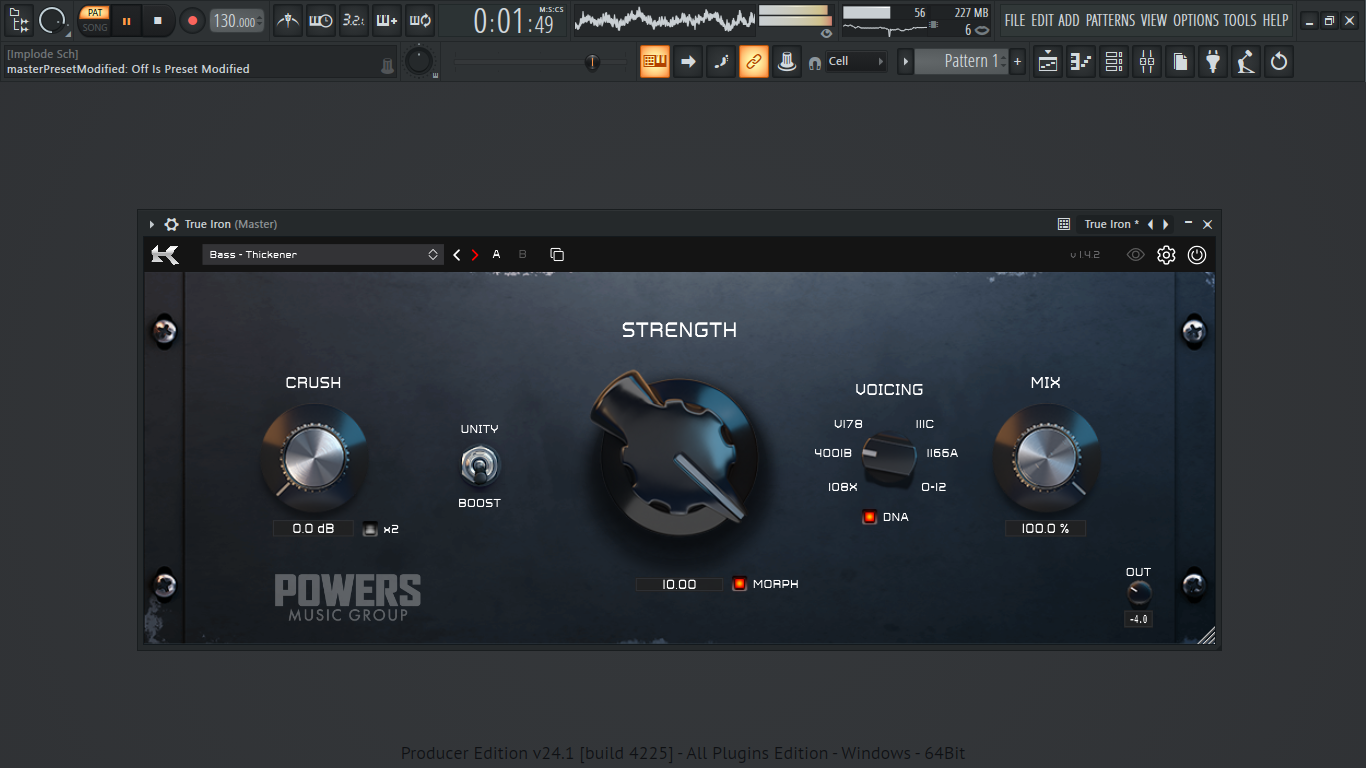
Task: Expand the True Iron window menu arrow
Action: [152, 224]
